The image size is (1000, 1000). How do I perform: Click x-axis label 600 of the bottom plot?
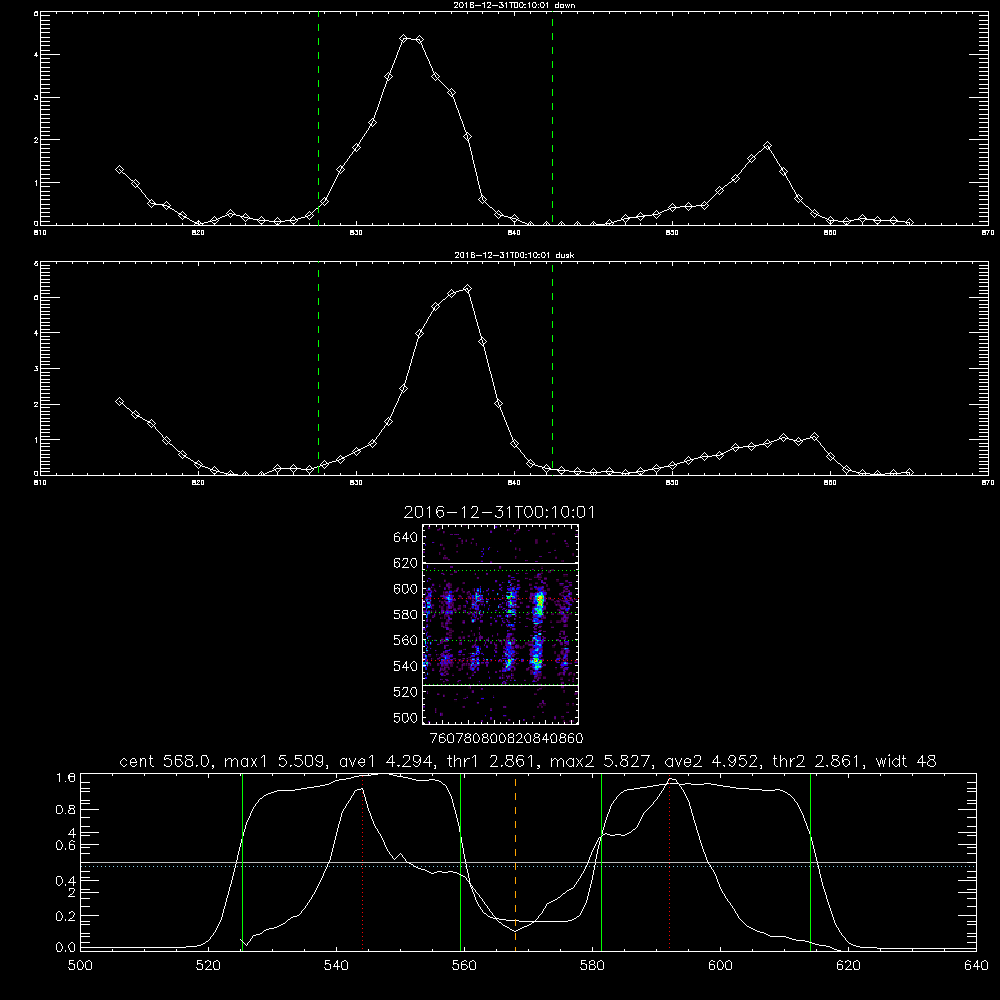click(720, 966)
